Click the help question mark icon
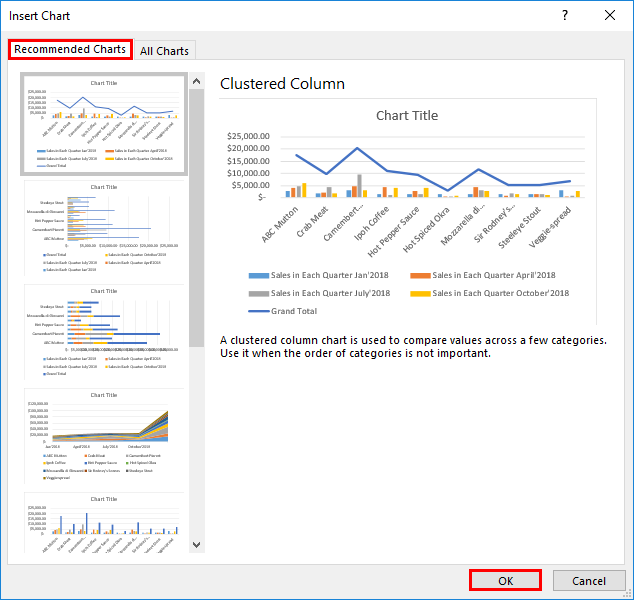Viewport: 634px width, 600px height. pyautogui.click(x=565, y=15)
